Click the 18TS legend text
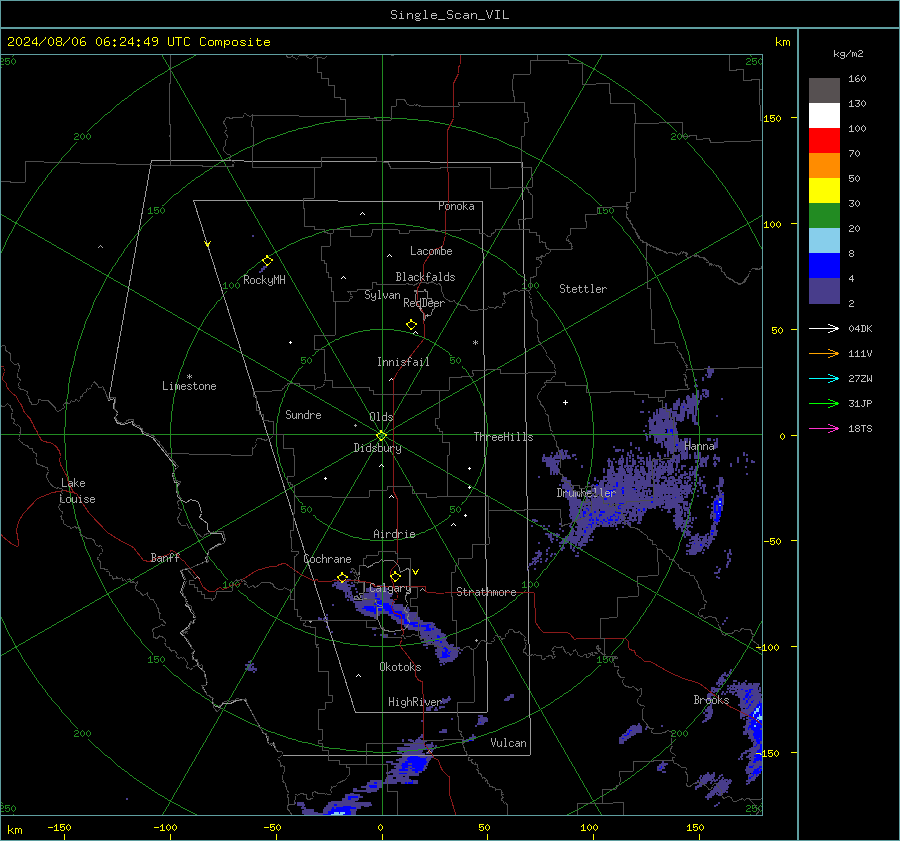Image resolution: width=900 pixels, height=841 pixels. (860, 428)
